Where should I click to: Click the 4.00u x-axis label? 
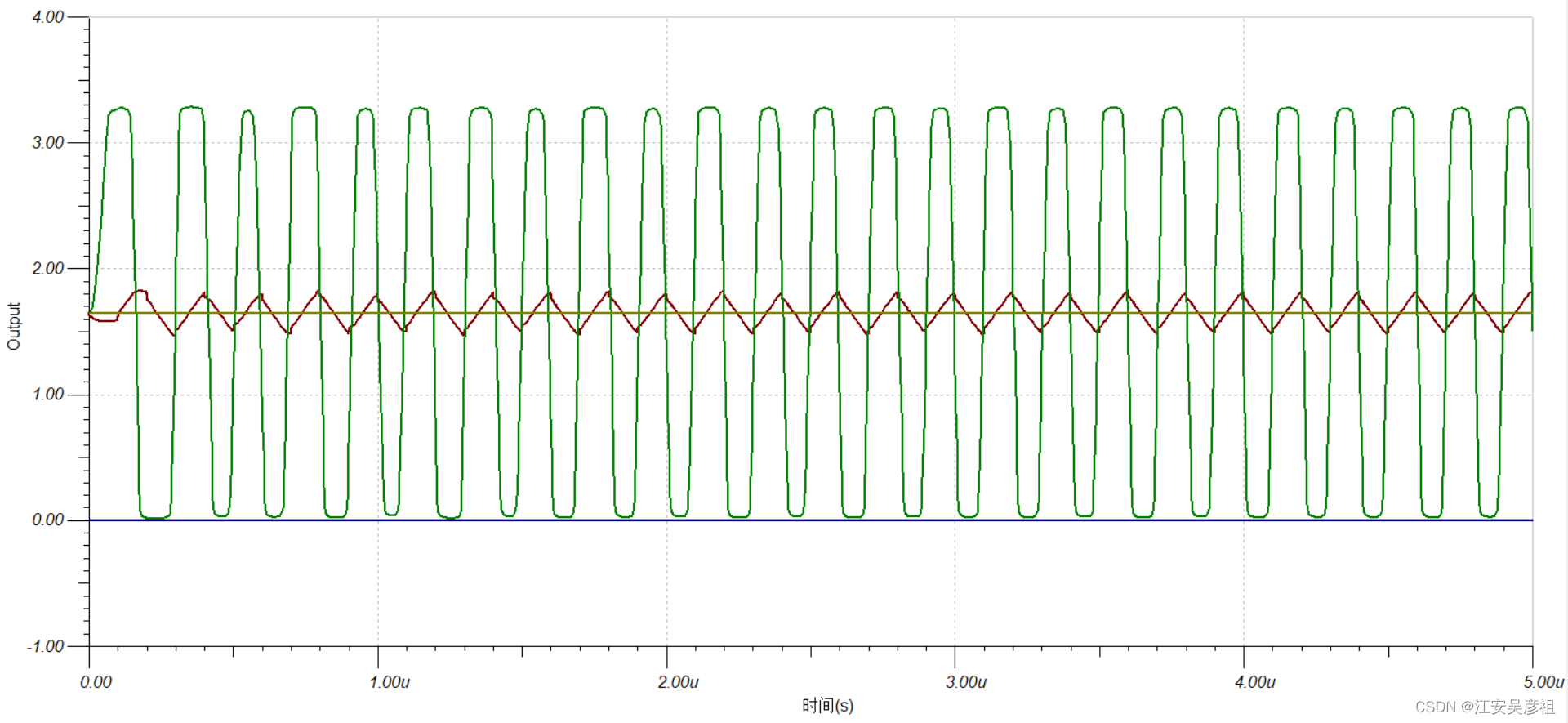pyautogui.click(x=1255, y=682)
